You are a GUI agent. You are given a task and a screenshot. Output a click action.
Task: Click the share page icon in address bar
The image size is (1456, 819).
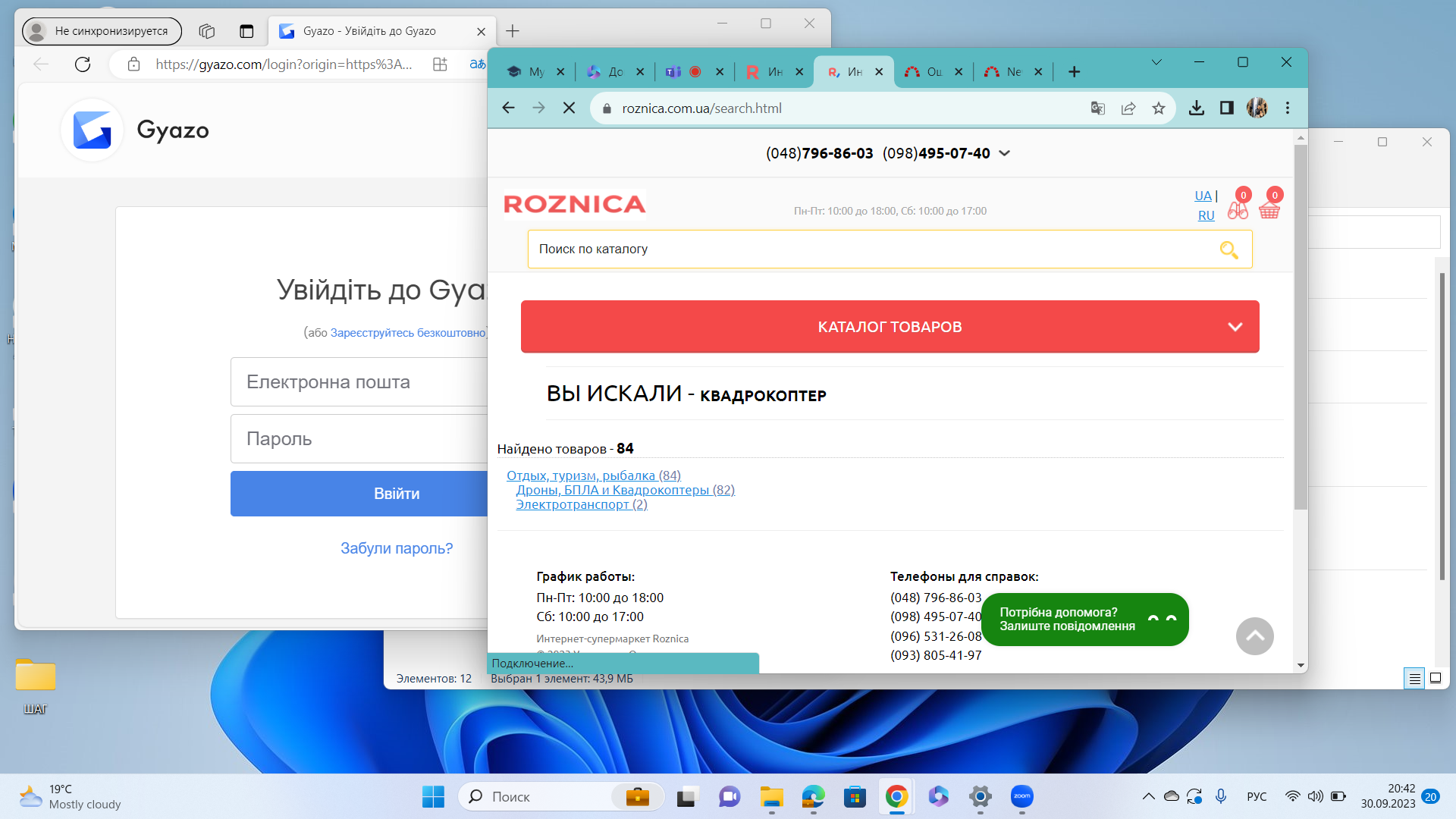[1128, 108]
